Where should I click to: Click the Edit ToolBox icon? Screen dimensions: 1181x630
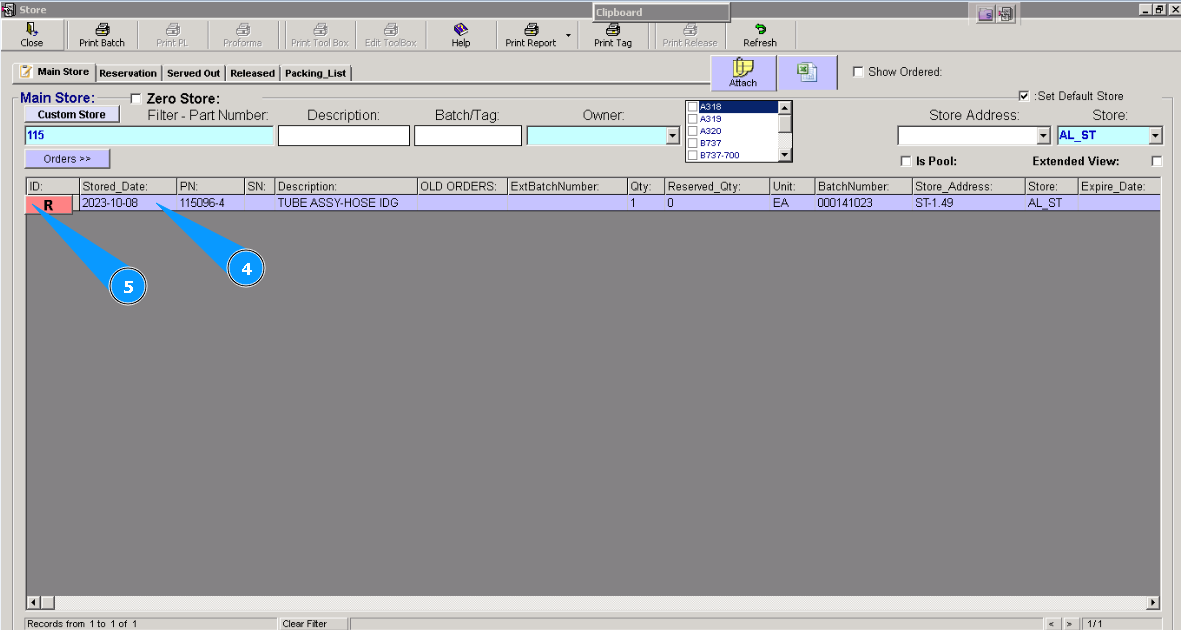point(391,35)
